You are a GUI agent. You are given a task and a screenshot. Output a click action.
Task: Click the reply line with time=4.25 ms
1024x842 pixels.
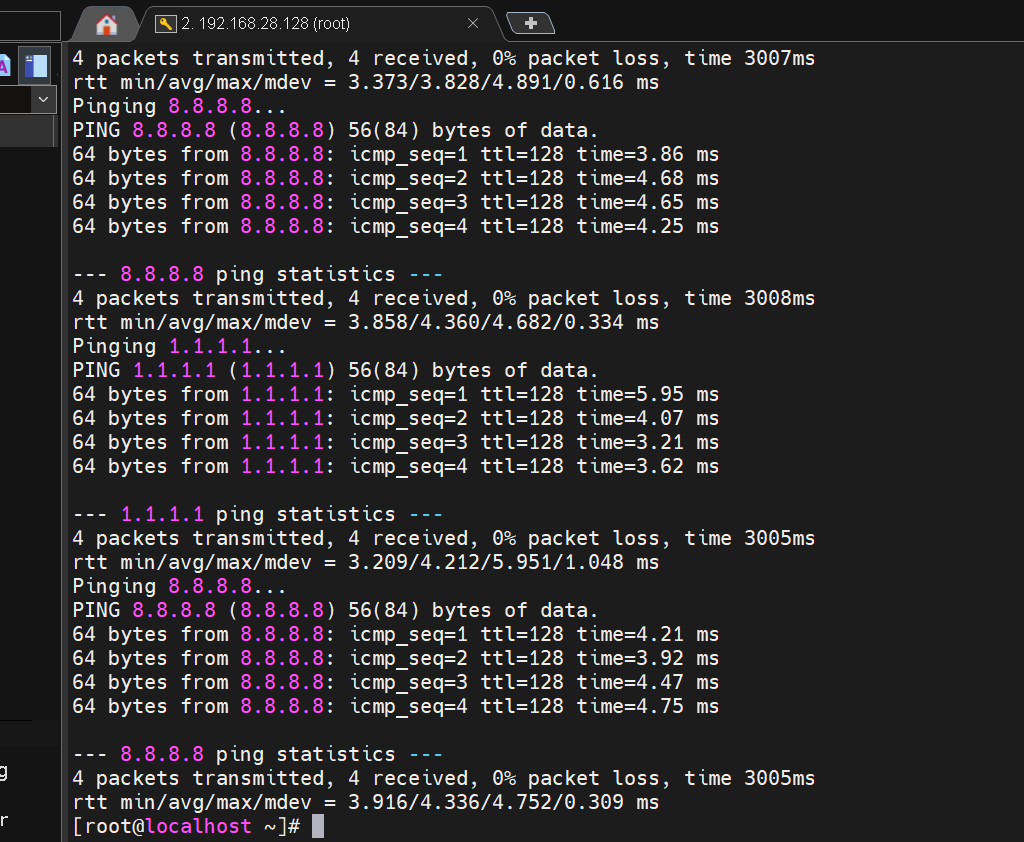coord(395,226)
